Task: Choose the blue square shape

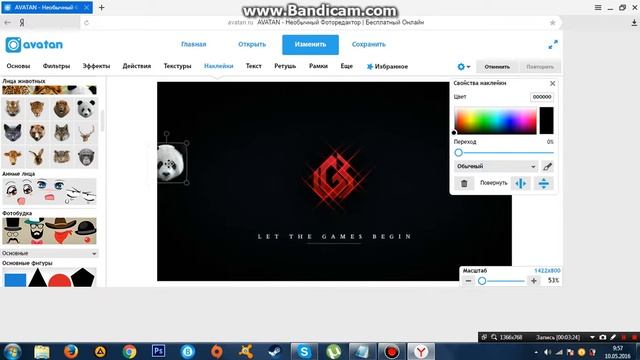Action: click(x=15, y=280)
